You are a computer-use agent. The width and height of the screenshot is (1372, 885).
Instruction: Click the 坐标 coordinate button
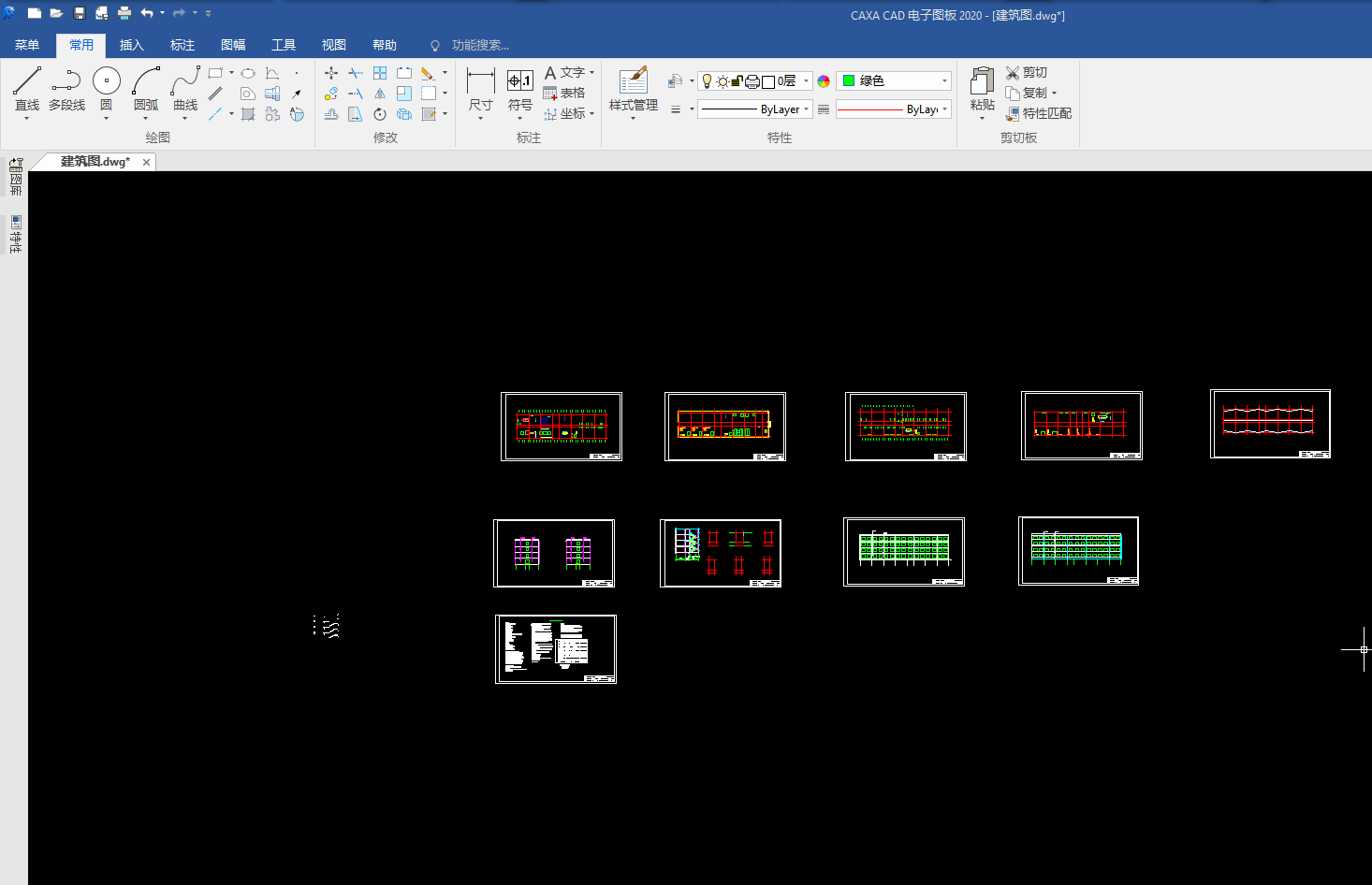tap(564, 114)
